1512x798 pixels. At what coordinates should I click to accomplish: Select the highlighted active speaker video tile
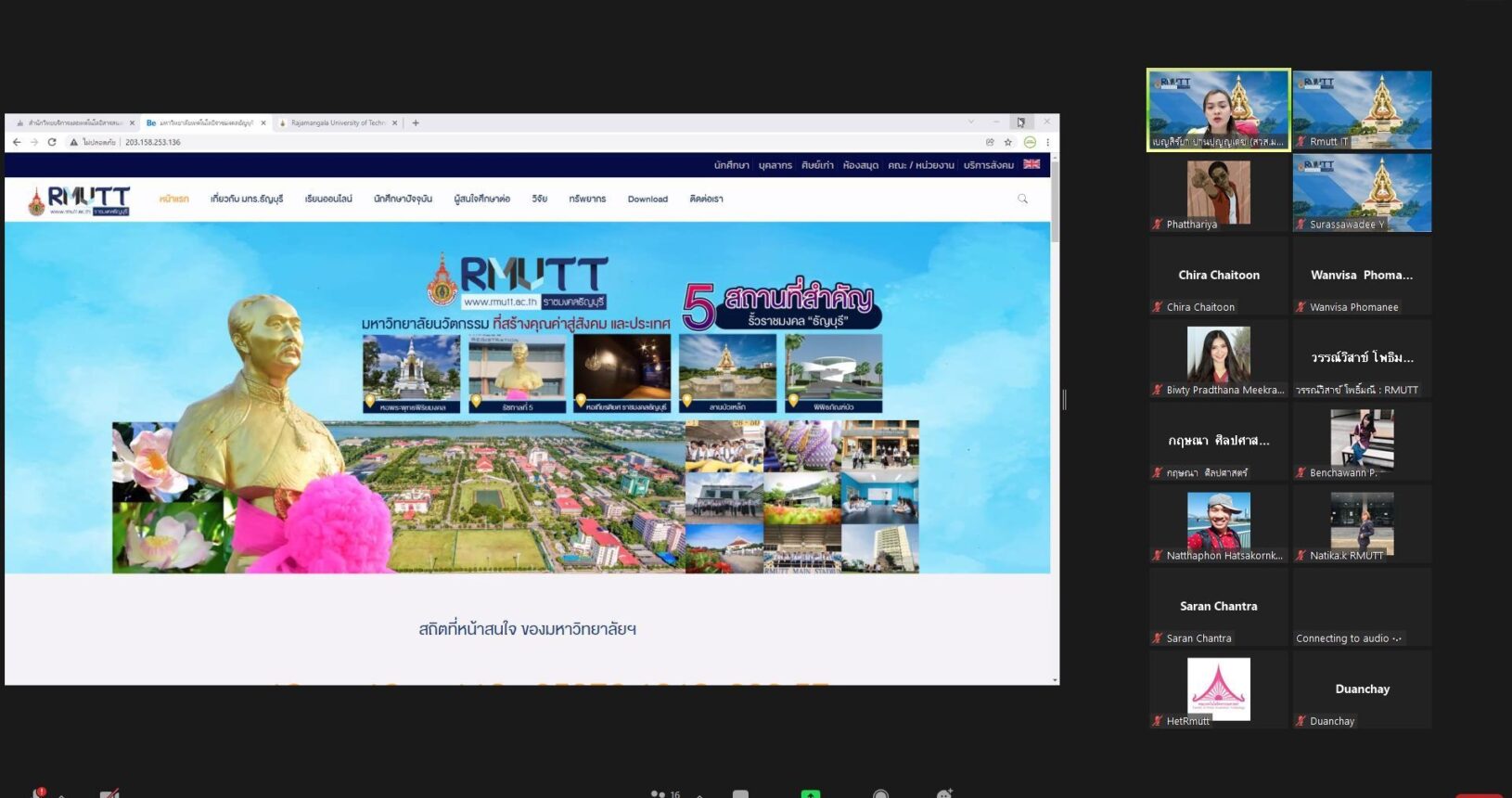1218,109
